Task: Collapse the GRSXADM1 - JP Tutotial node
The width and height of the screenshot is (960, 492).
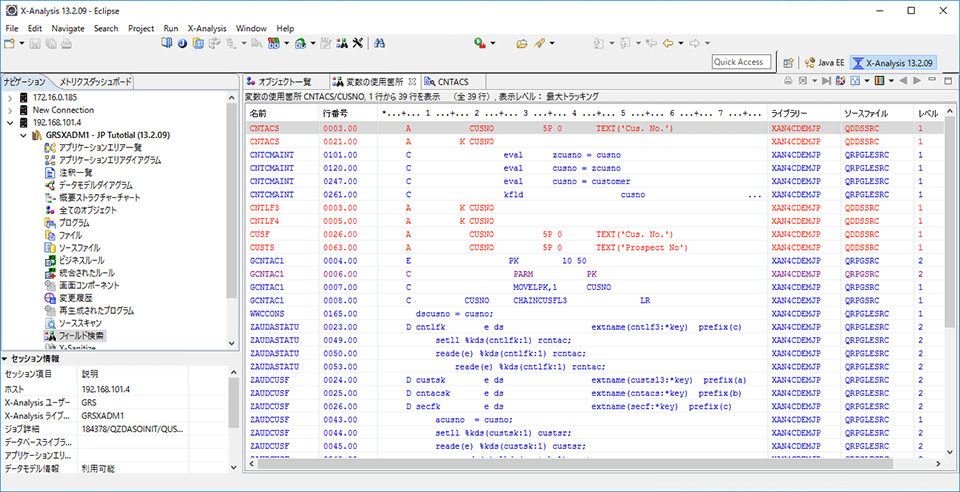Action: 23,135
